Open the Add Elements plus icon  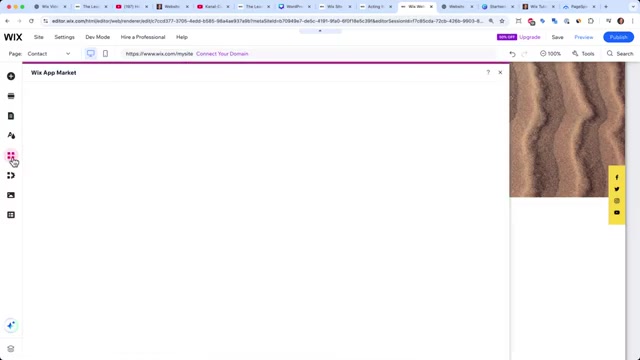coord(11,76)
